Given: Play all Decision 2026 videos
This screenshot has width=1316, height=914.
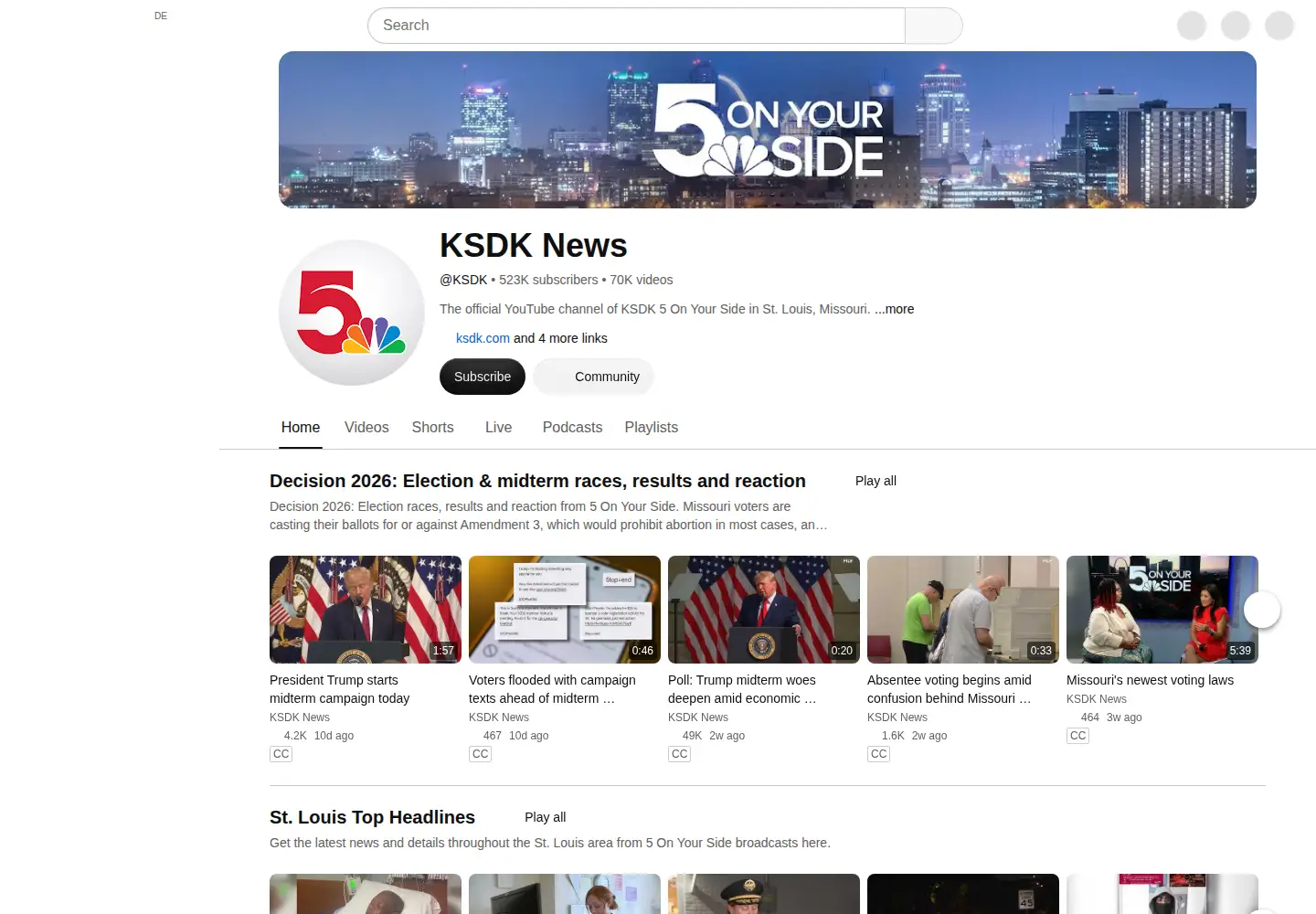Looking at the screenshot, I should coord(876,481).
